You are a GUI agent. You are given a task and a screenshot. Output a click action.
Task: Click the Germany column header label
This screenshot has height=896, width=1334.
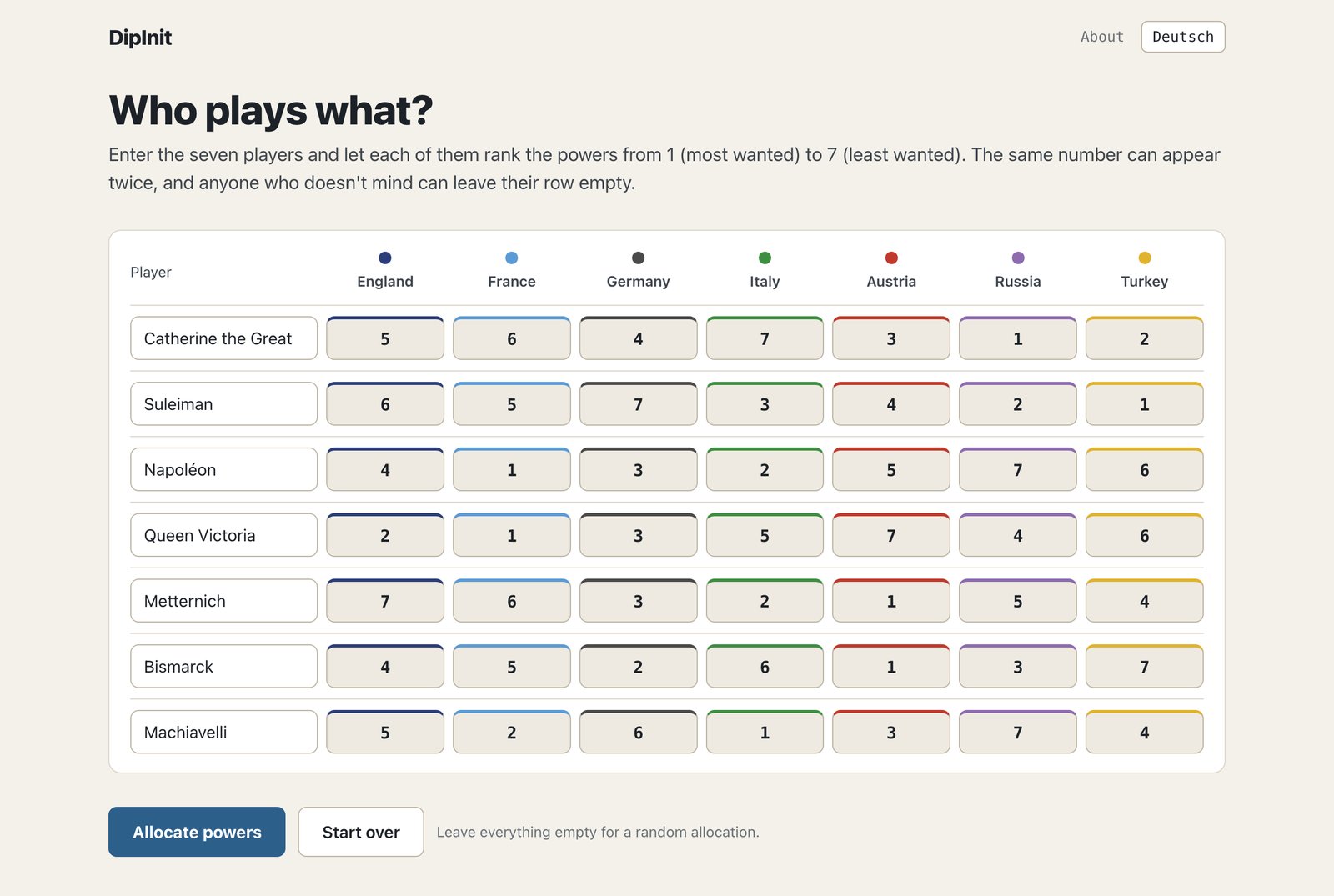(638, 282)
